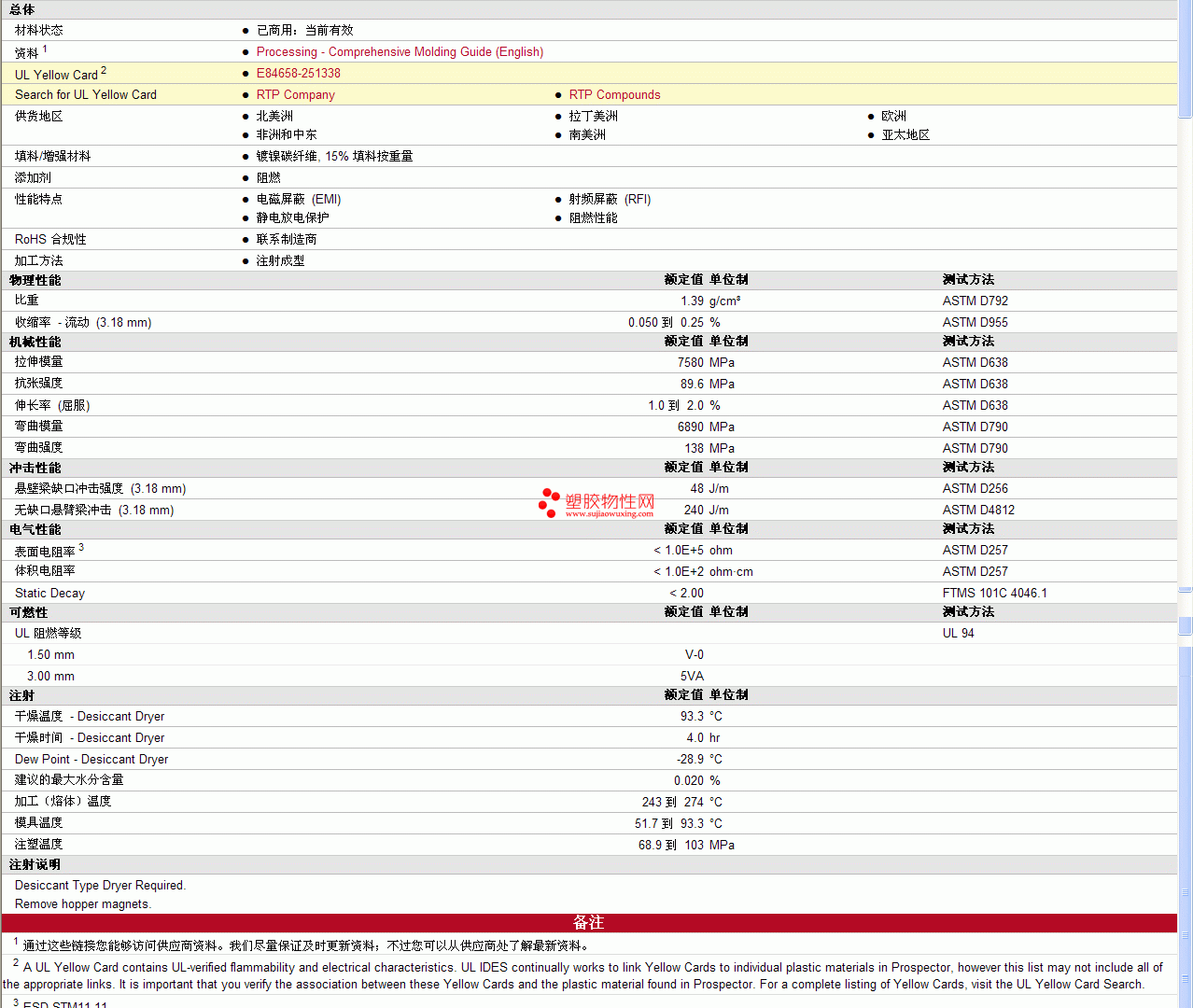Select the '亚太地区' region entry
The height and width of the screenshot is (1008, 1193).
[905, 135]
